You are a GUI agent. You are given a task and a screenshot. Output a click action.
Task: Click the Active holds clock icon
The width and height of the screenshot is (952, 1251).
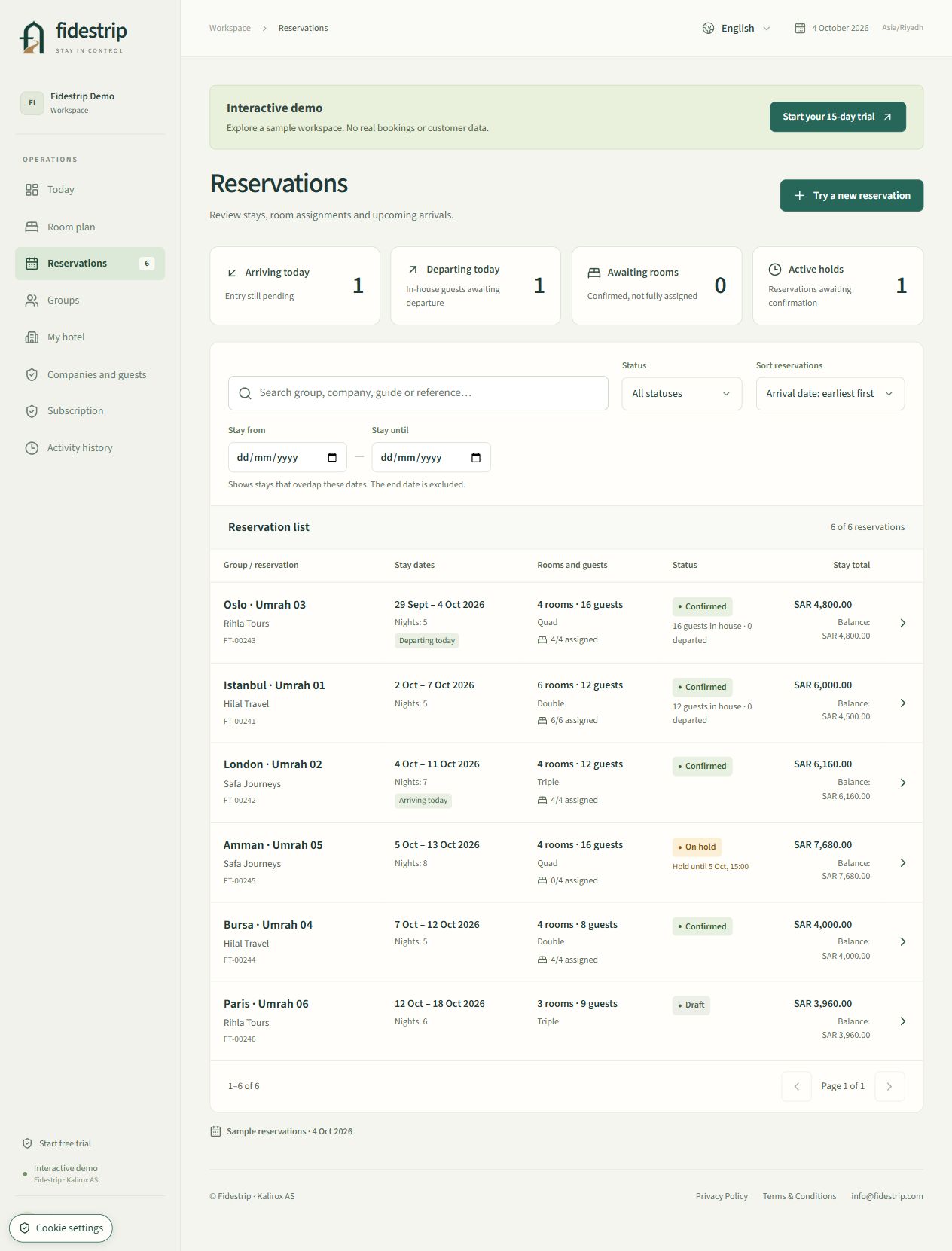775,269
